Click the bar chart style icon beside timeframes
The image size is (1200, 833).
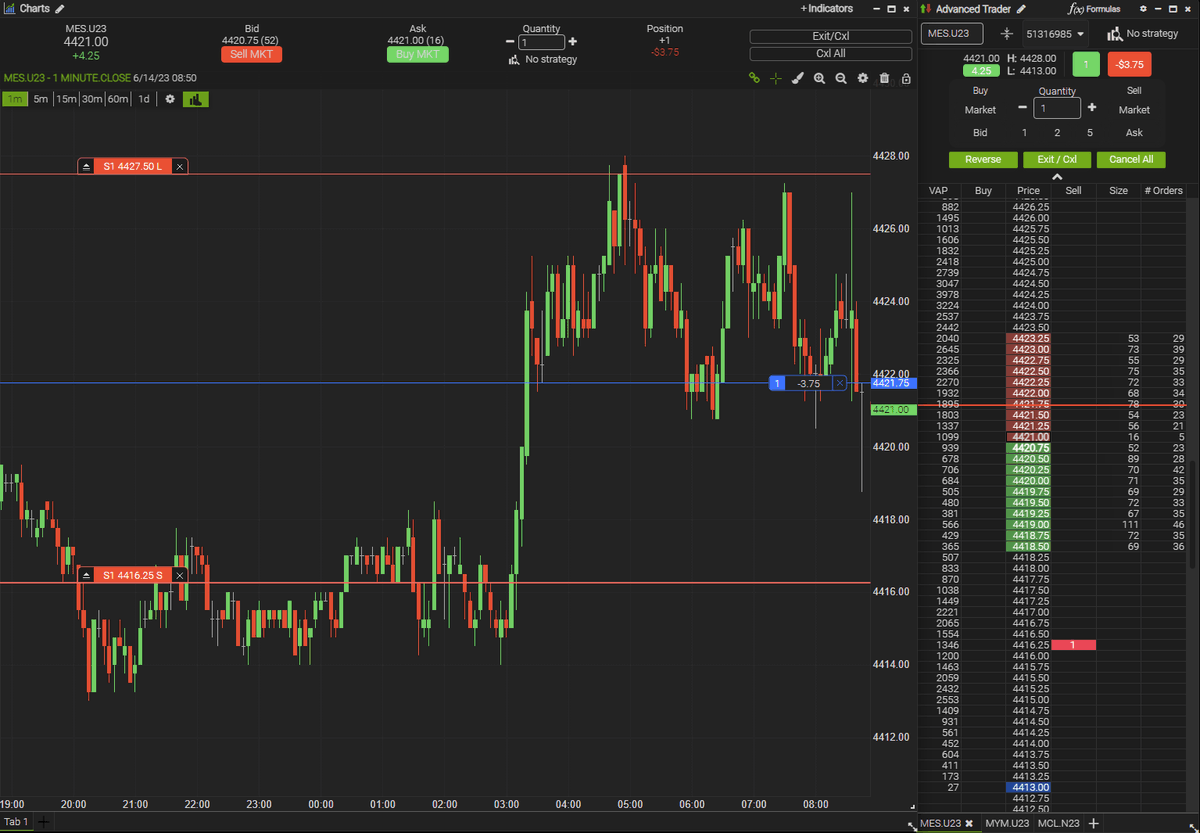196,99
